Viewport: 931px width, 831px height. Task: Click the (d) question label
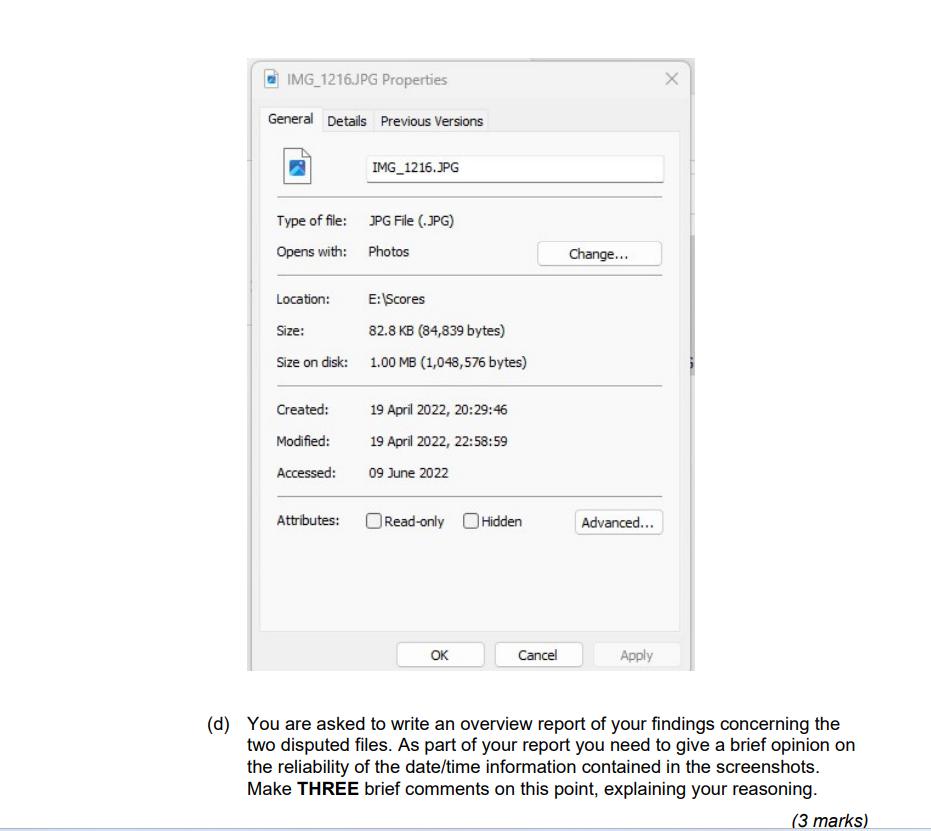pos(218,724)
